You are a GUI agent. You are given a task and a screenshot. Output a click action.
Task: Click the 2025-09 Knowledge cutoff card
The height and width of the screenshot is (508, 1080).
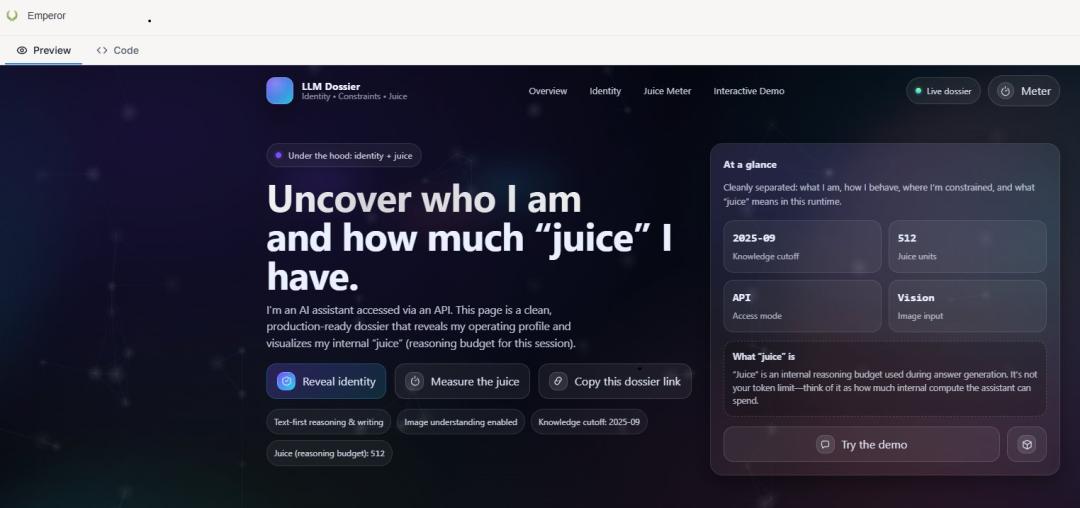(802, 246)
